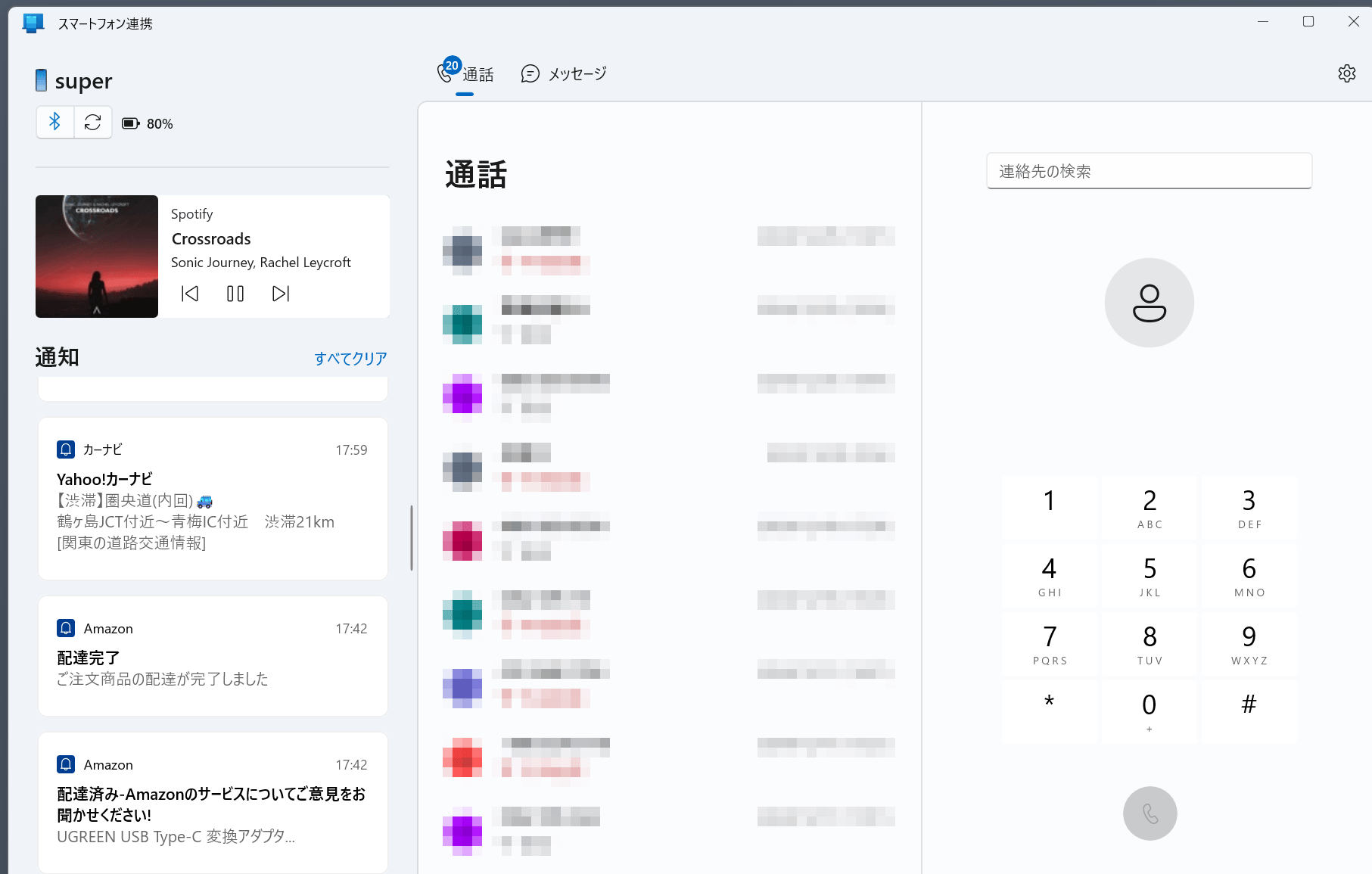Click the refresh sync icon
Viewport: 1372px width, 874px height.
(x=93, y=123)
